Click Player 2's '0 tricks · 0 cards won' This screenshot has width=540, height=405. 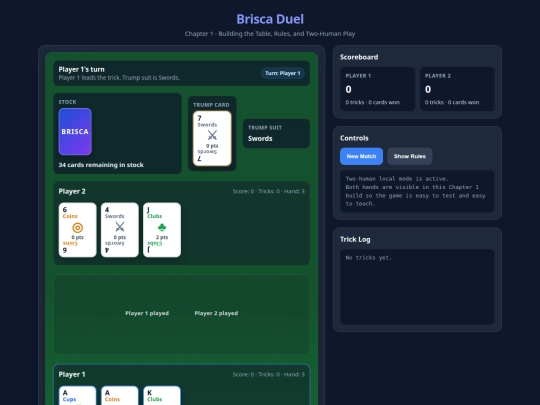452,102
